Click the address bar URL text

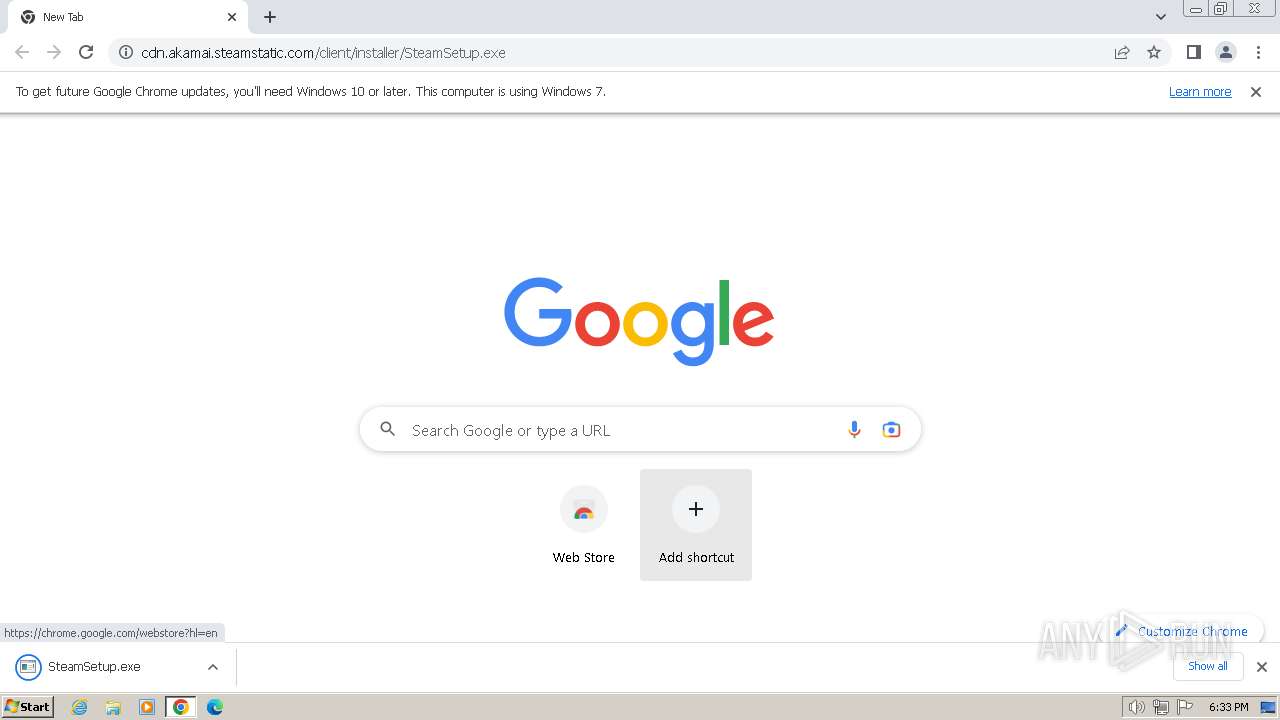323,53
